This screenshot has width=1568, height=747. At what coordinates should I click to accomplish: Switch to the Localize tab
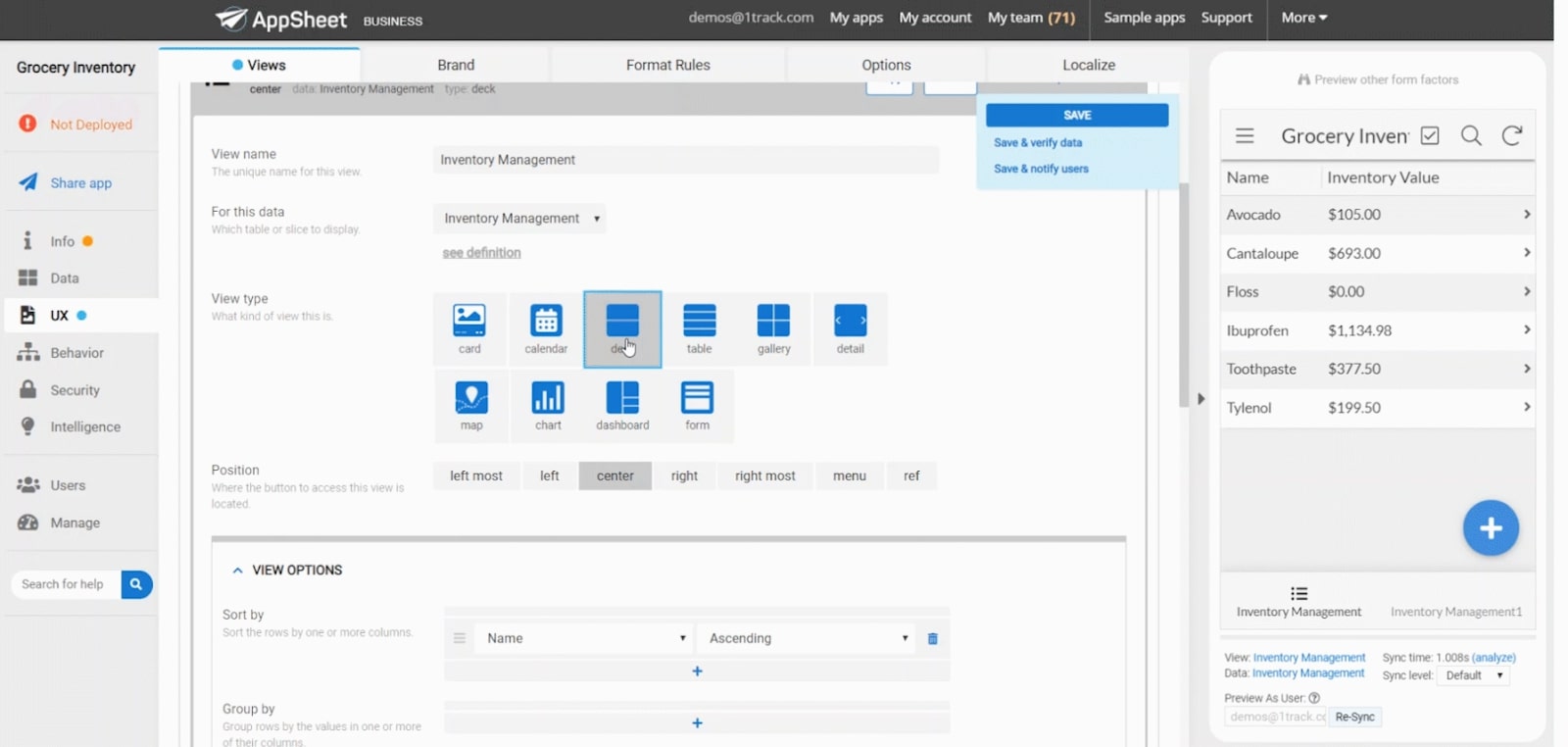click(1089, 65)
